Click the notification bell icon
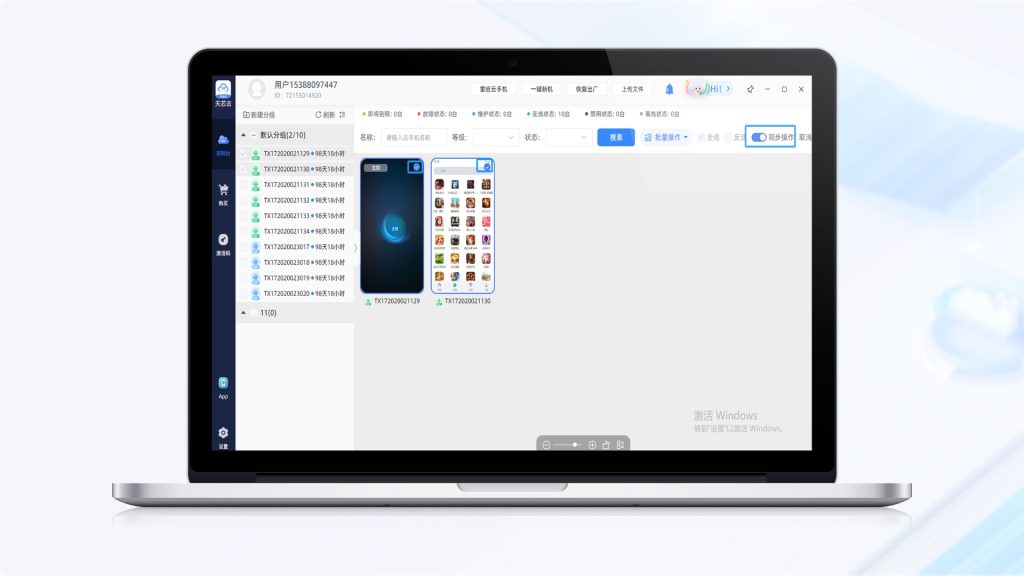1024x576 pixels. (x=669, y=89)
